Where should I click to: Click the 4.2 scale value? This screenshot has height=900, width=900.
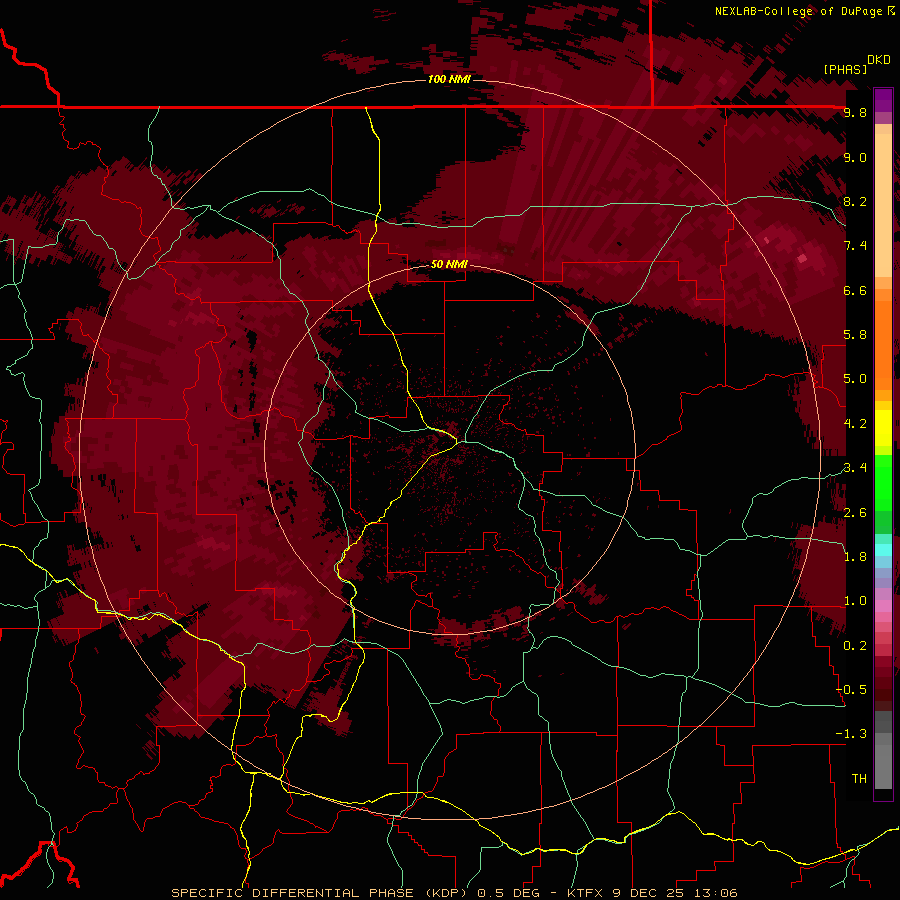coord(855,424)
